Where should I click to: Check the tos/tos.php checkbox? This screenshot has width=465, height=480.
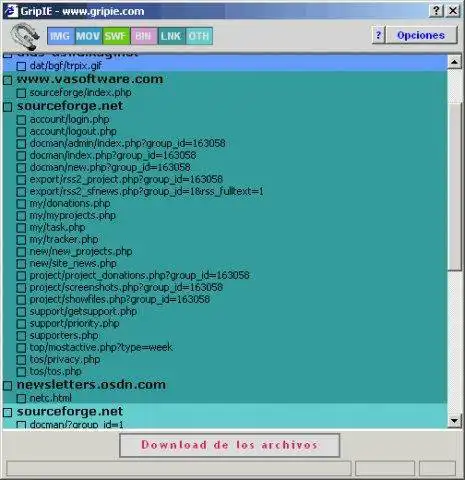point(21,372)
